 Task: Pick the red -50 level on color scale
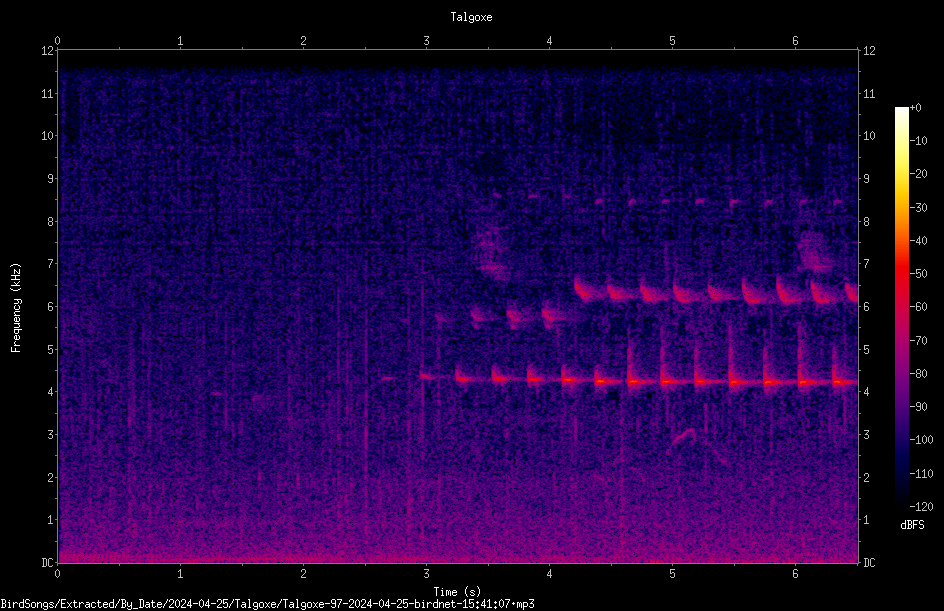pyautogui.click(x=901, y=273)
